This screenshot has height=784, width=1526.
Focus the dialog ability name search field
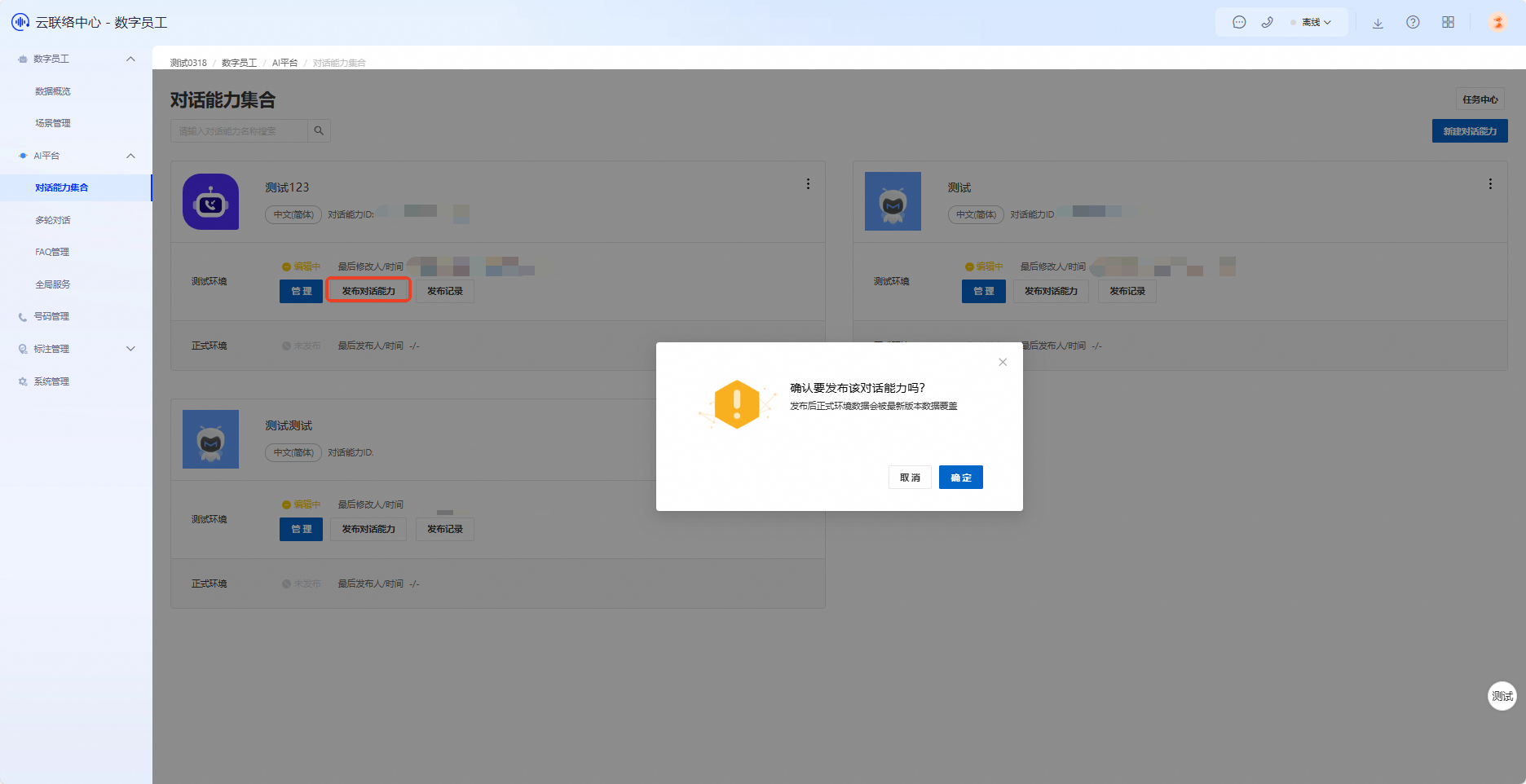click(x=239, y=131)
